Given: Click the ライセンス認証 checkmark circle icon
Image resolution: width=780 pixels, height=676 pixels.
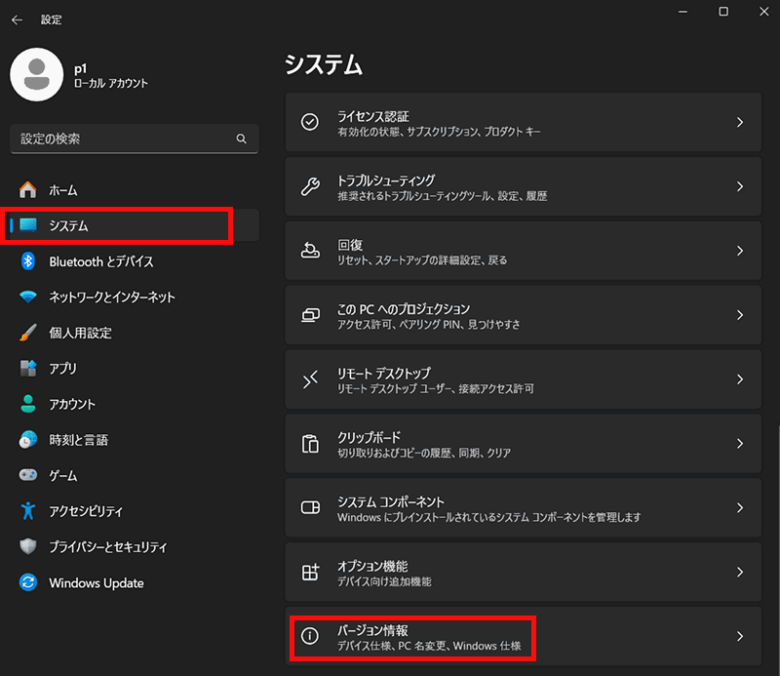Looking at the screenshot, I should click(310, 122).
